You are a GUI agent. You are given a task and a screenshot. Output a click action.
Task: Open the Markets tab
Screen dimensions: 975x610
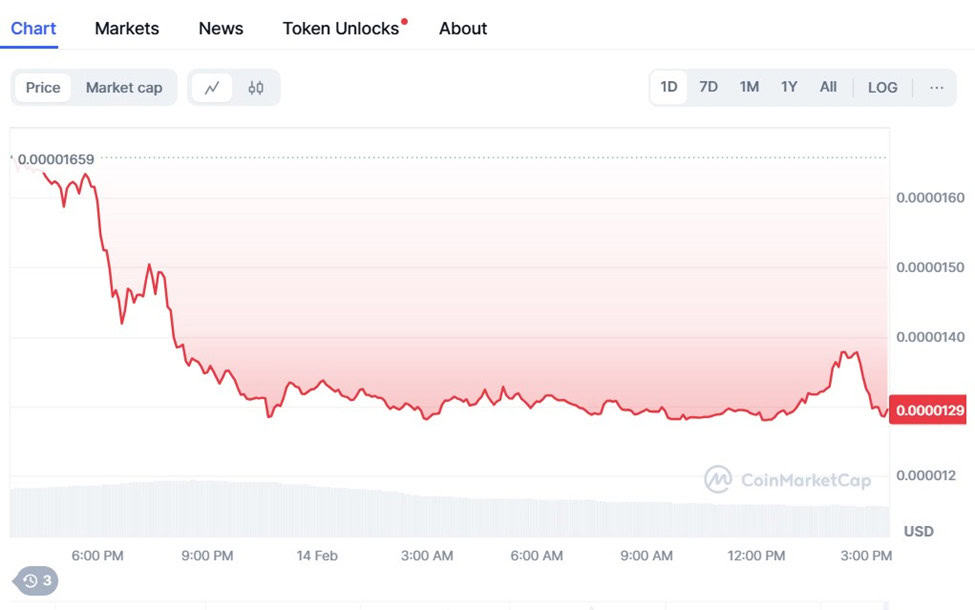(x=127, y=29)
